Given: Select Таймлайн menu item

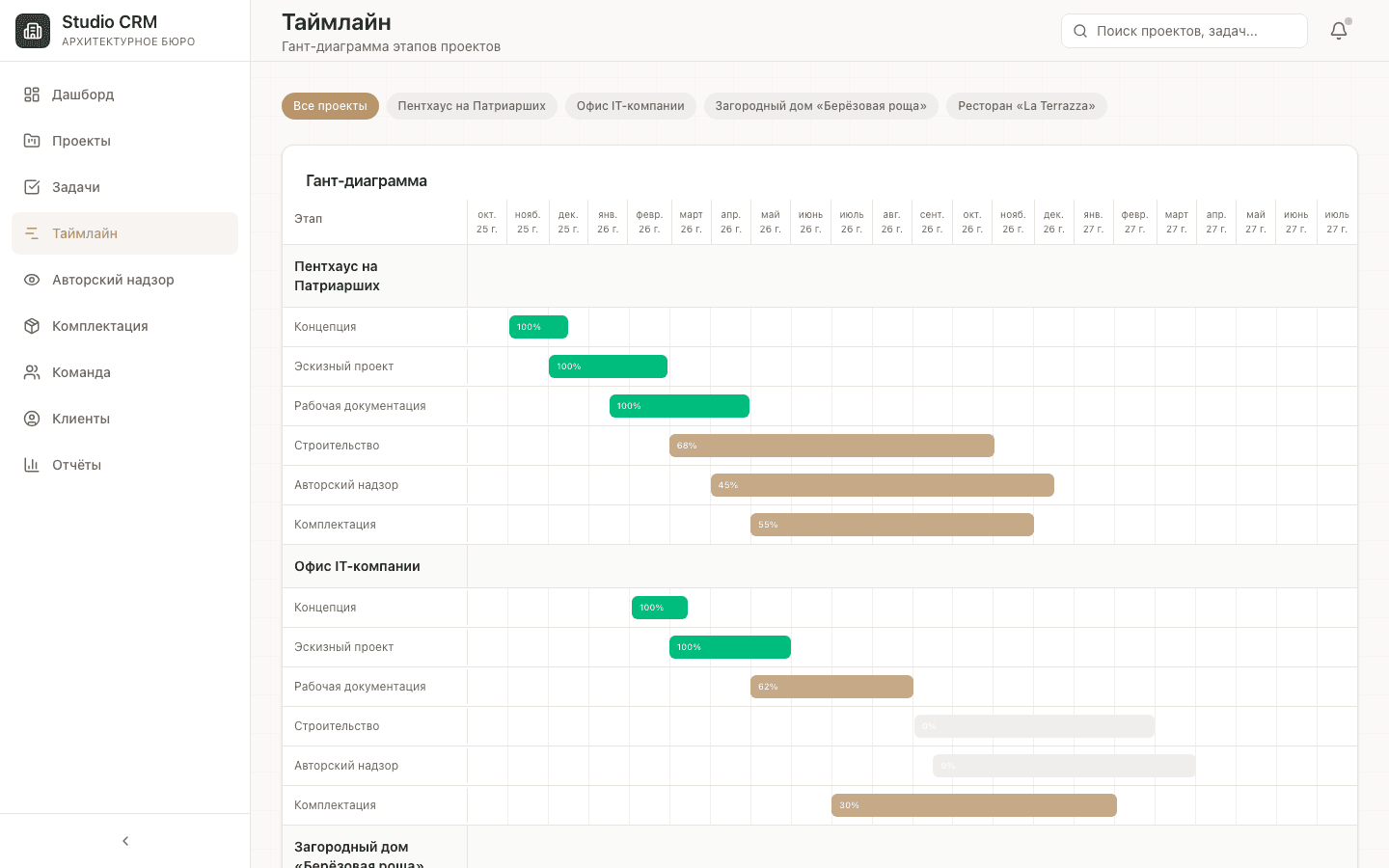Looking at the screenshot, I should coord(124,233).
